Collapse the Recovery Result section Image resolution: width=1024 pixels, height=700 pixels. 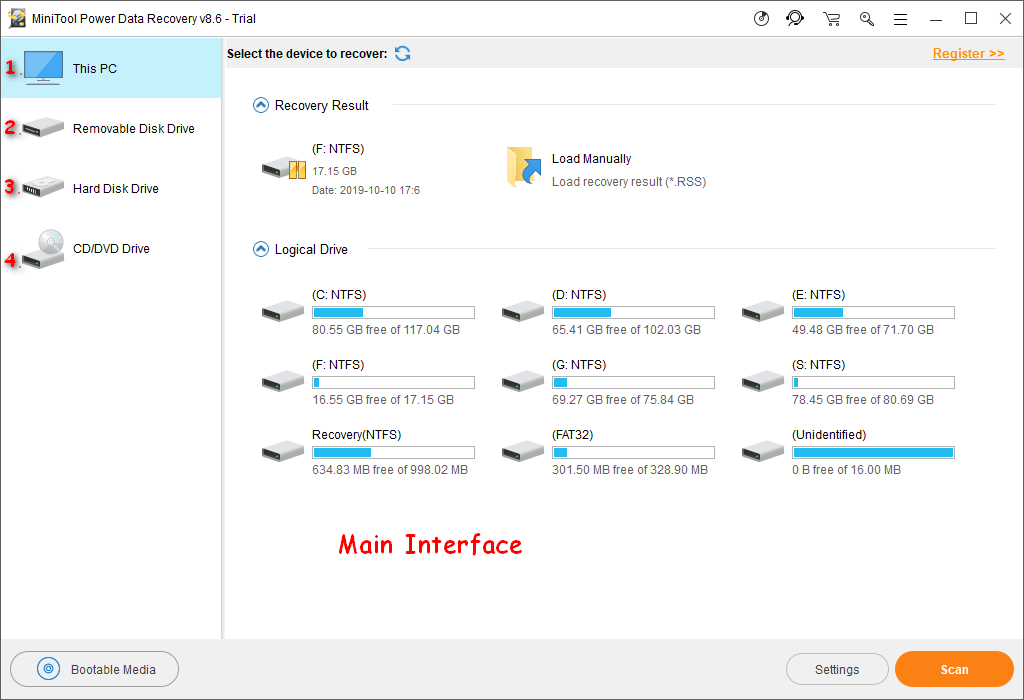pos(261,105)
